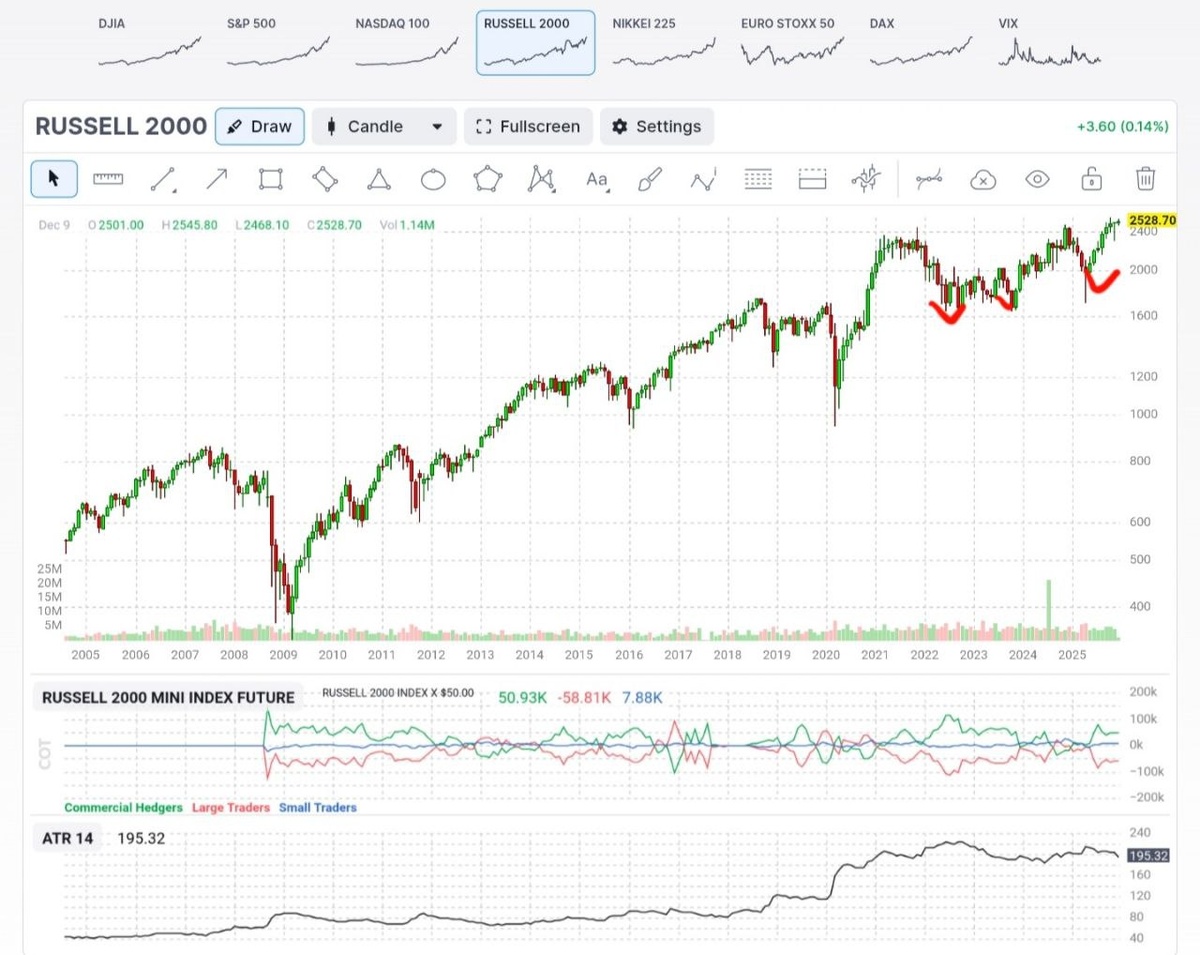Click the Dec 9 date readout
Viewport: 1200px width, 955px height.
[53, 225]
